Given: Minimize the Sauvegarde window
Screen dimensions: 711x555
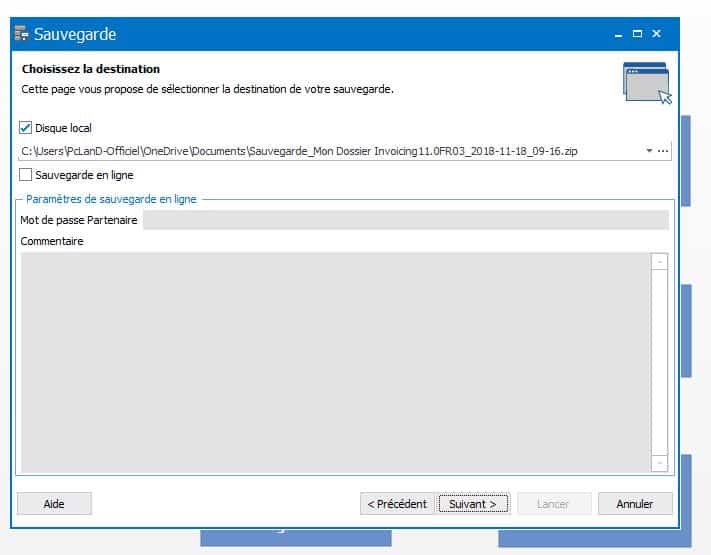Looking at the screenshot, I should [618, 34].
